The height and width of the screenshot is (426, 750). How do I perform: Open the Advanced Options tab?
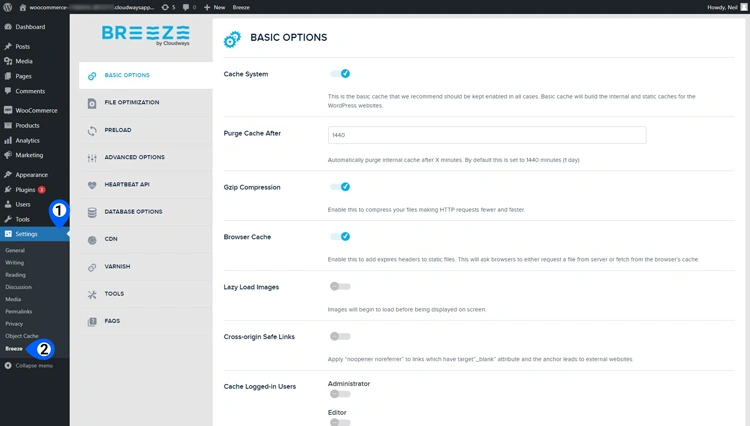tap(134, 157)
